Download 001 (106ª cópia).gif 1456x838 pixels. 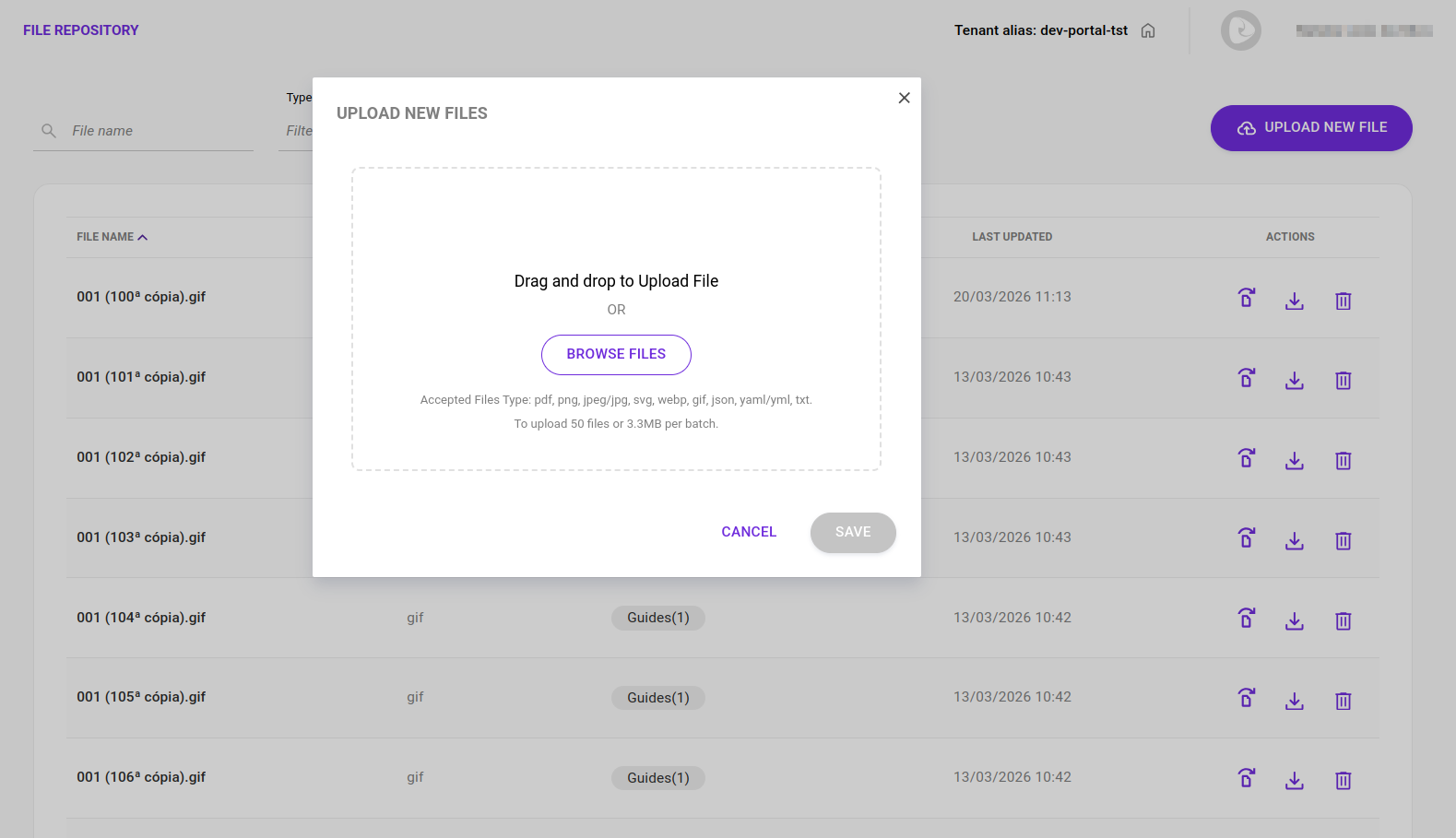(1295, 780)
